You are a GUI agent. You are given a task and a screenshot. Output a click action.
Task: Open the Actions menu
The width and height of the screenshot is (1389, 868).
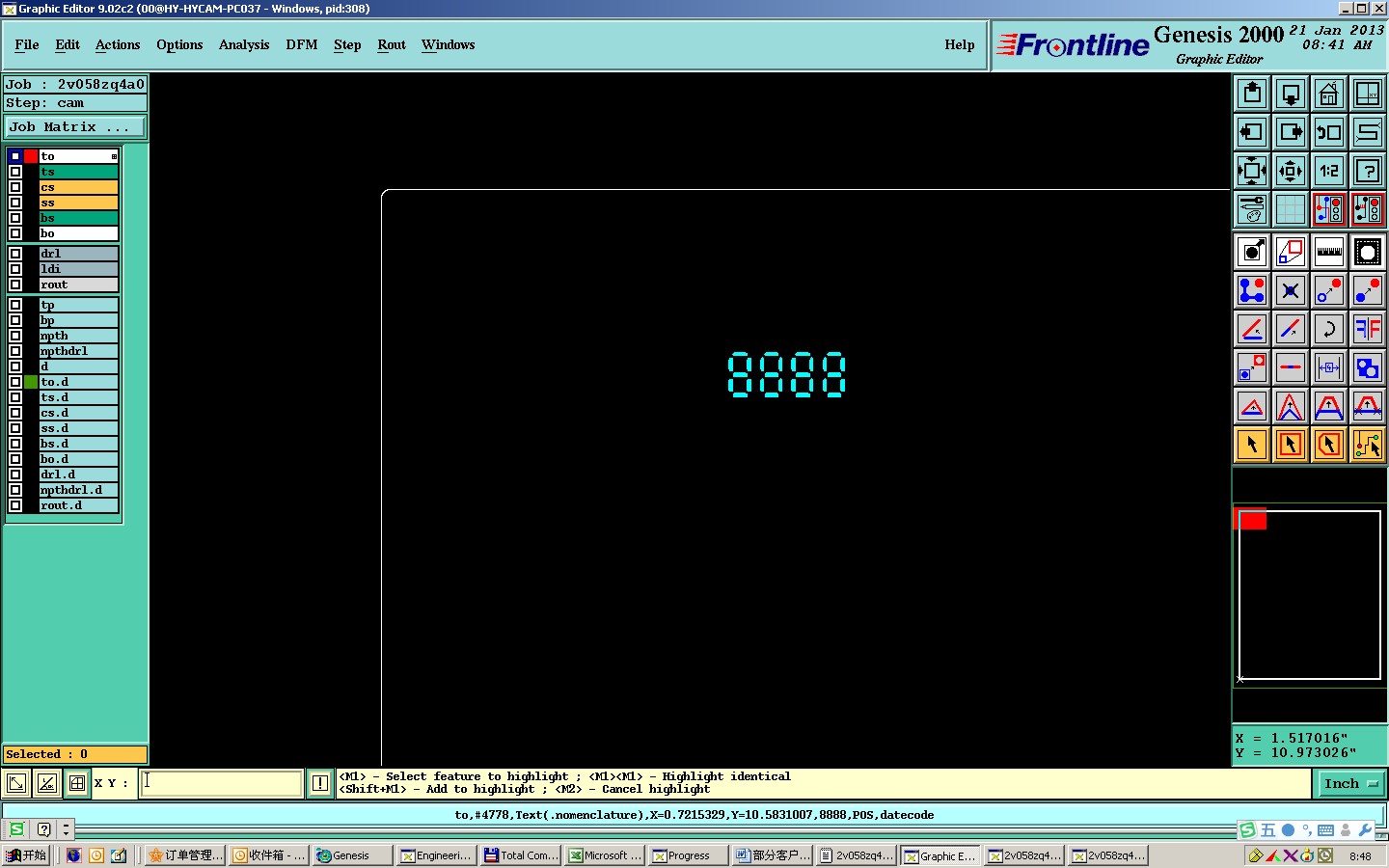(118, 44)
